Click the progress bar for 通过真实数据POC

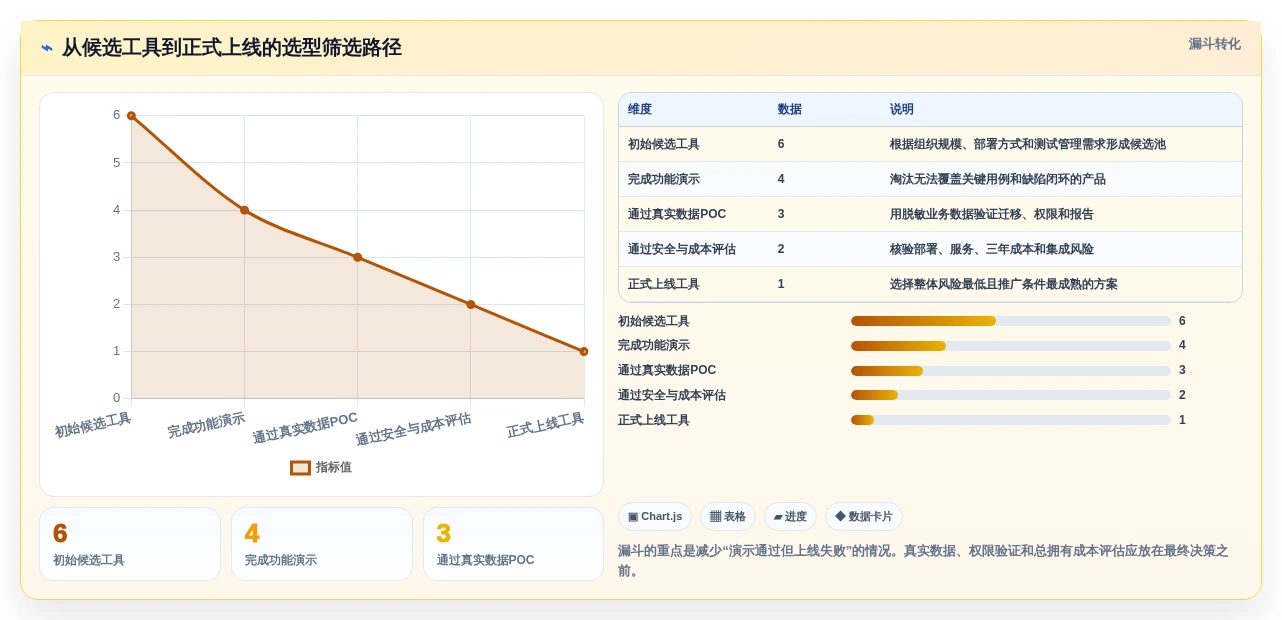click(x=1011, y=371)
